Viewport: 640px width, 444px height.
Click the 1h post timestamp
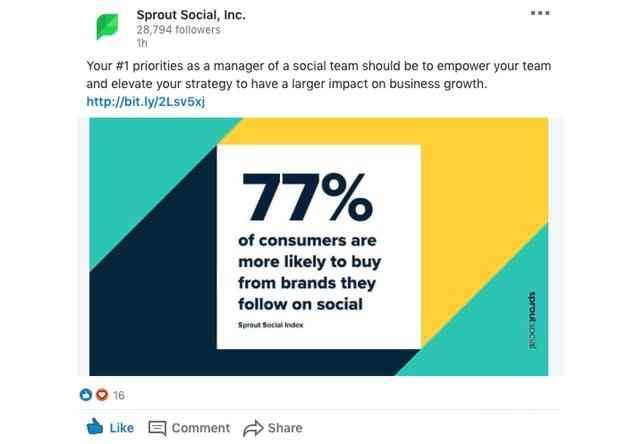pos(142,43)
